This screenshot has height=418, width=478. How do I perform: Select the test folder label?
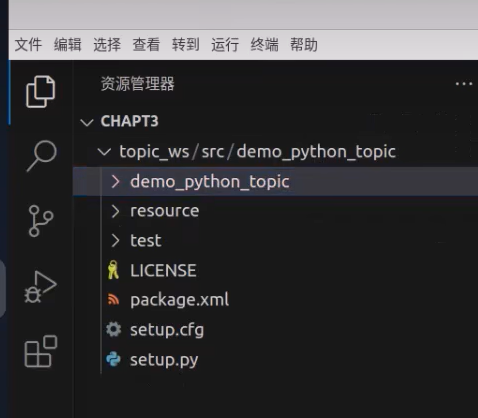tap(146, 240)
